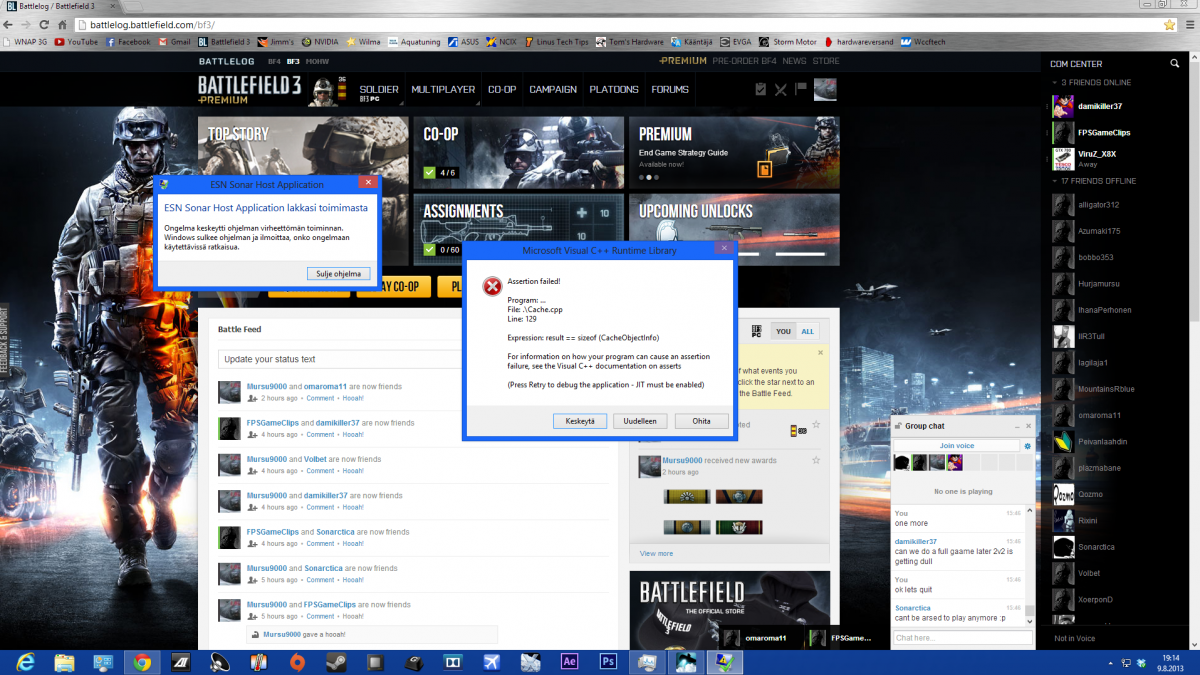Click View more under awards

[657, 553]
